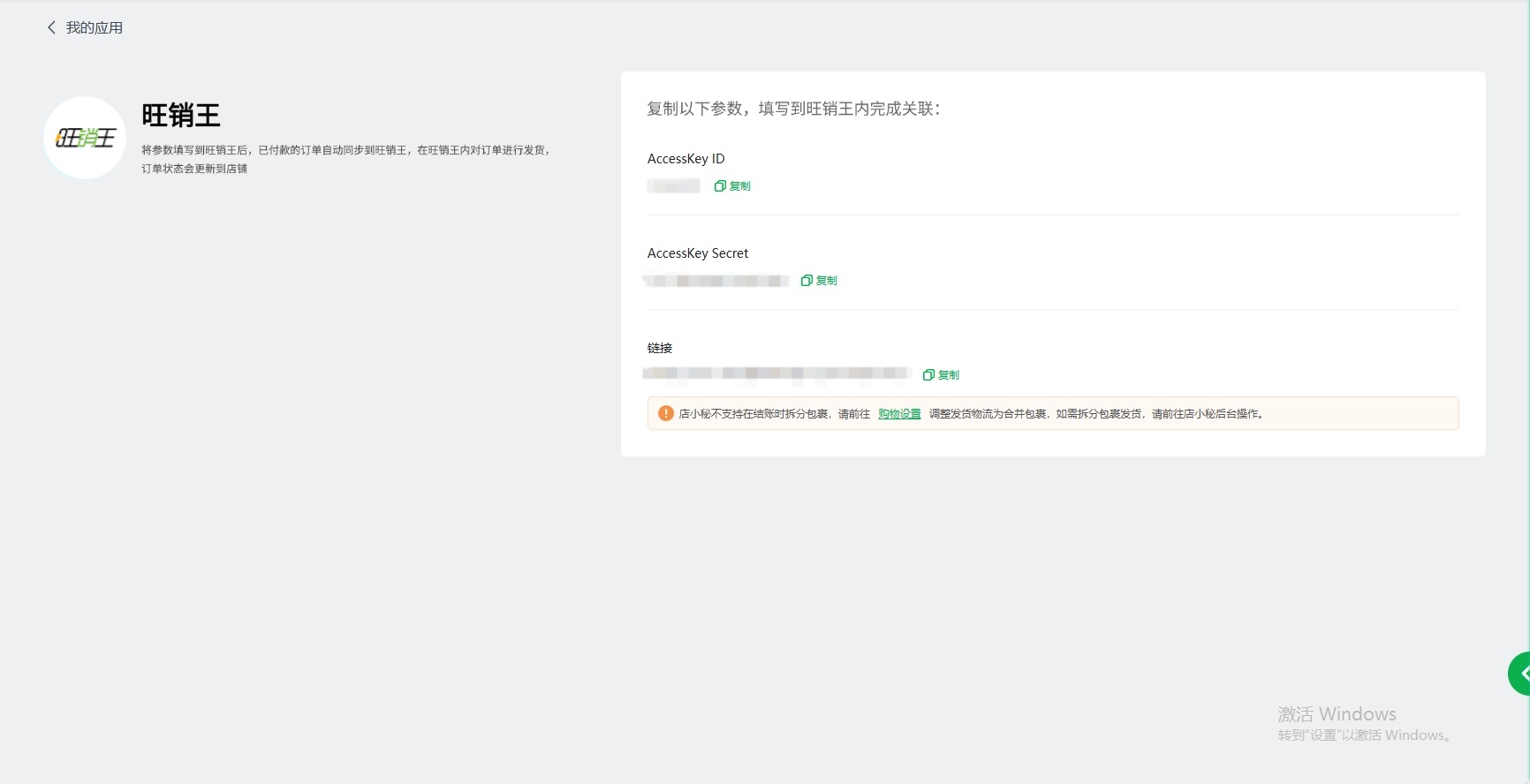Click the orange warning icon in notice
Image resolution: width=1530 pixels, height=784 pixels.
666,413
